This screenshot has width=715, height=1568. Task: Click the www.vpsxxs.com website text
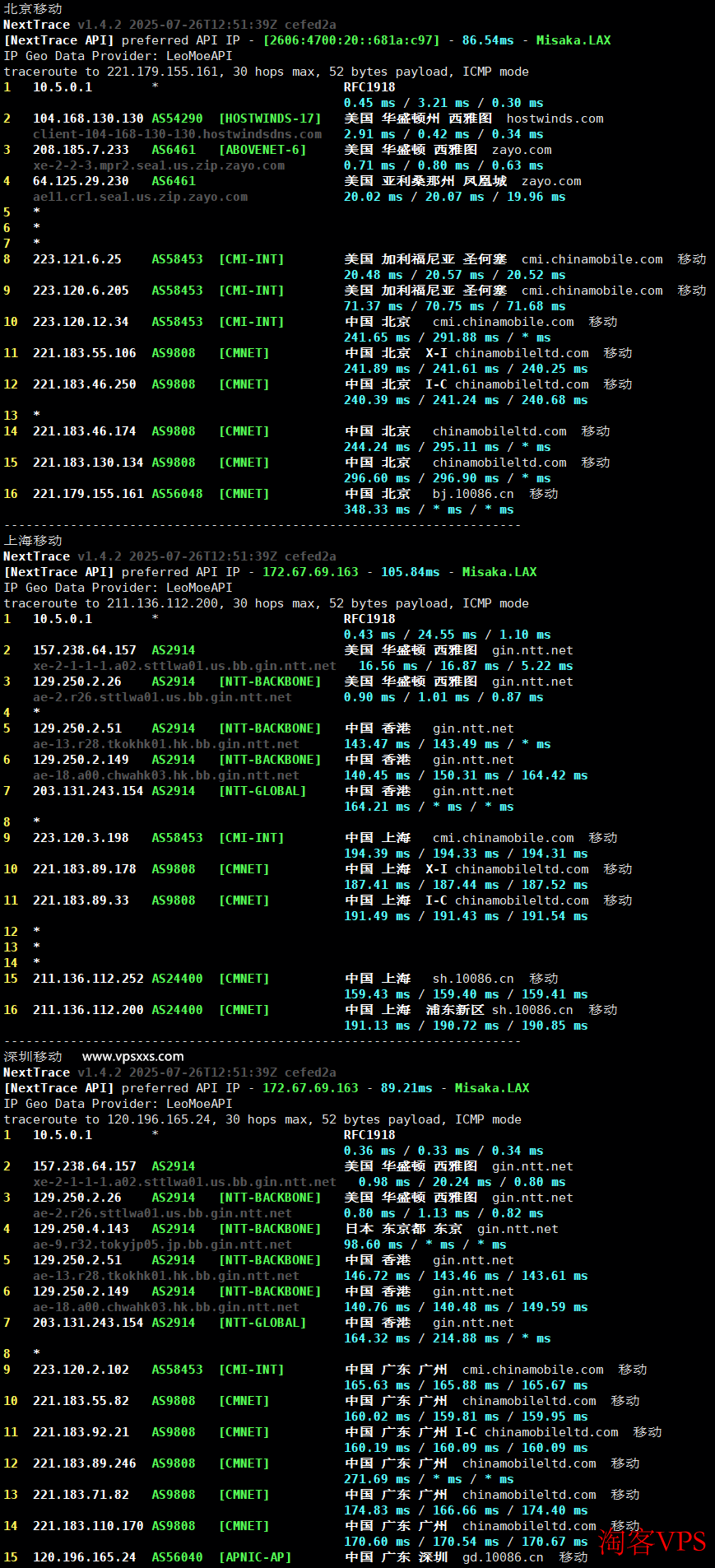[132, 1056]
